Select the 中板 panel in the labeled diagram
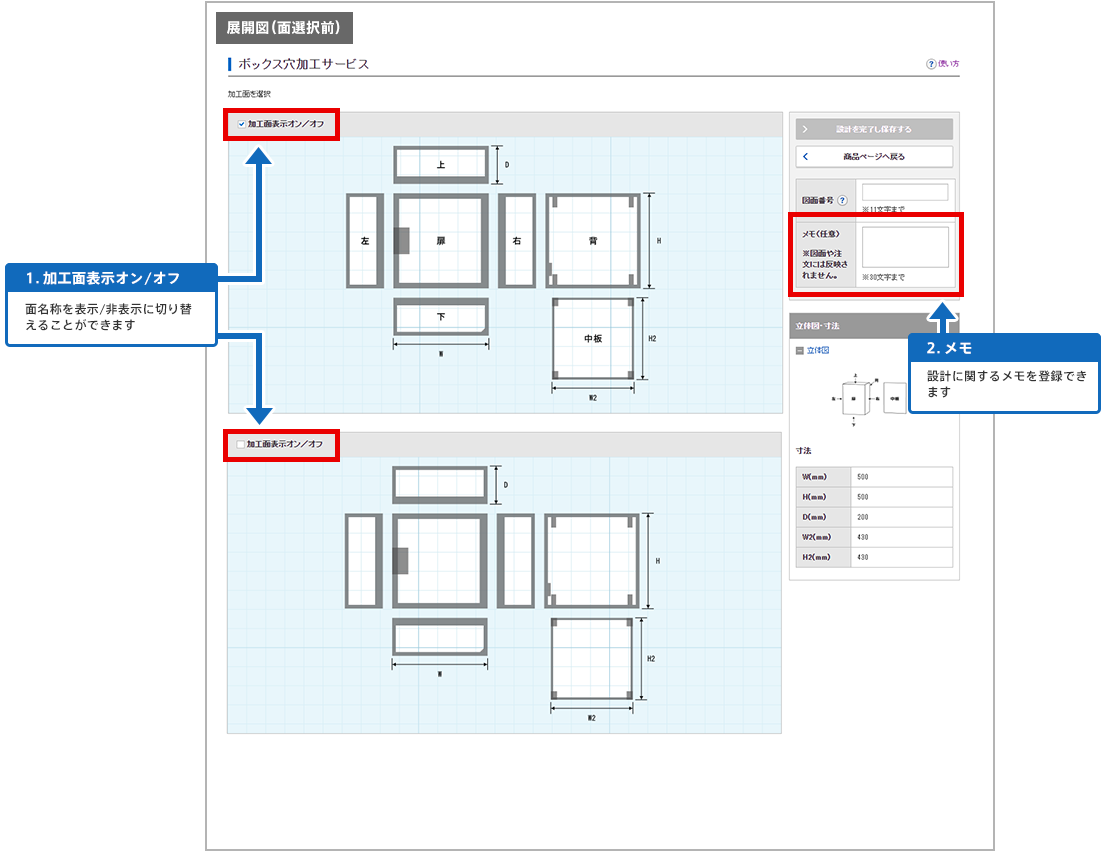The width and height of the screenshot is (1102, 851). tap(593, 339)
